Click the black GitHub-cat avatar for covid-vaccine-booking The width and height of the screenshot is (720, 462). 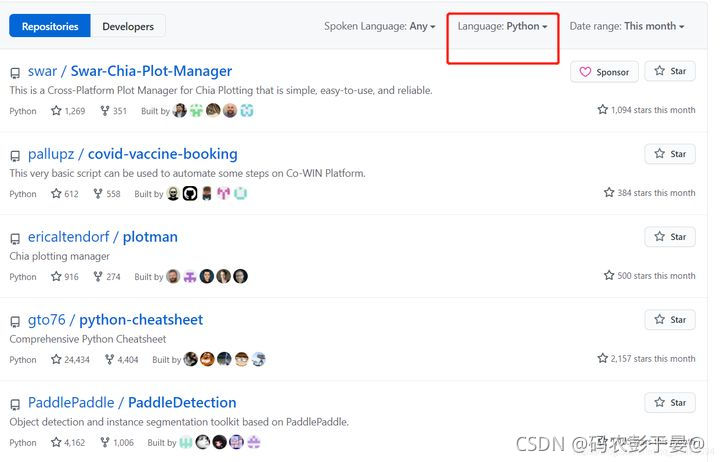pyautogui.click(x=190, y=193)
